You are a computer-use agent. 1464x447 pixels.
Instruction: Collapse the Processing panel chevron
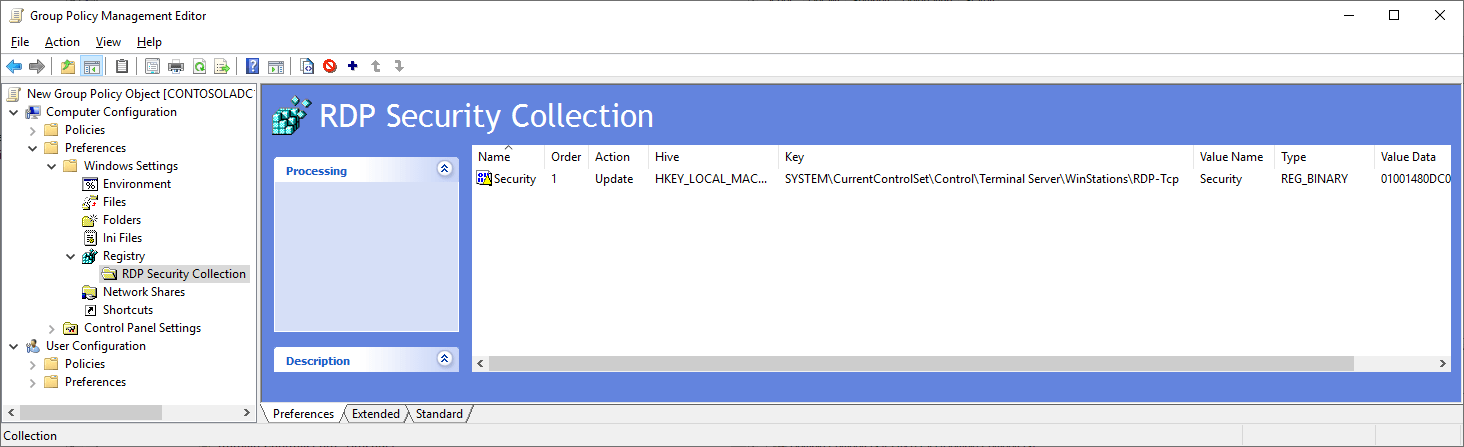tap(444, 170)
